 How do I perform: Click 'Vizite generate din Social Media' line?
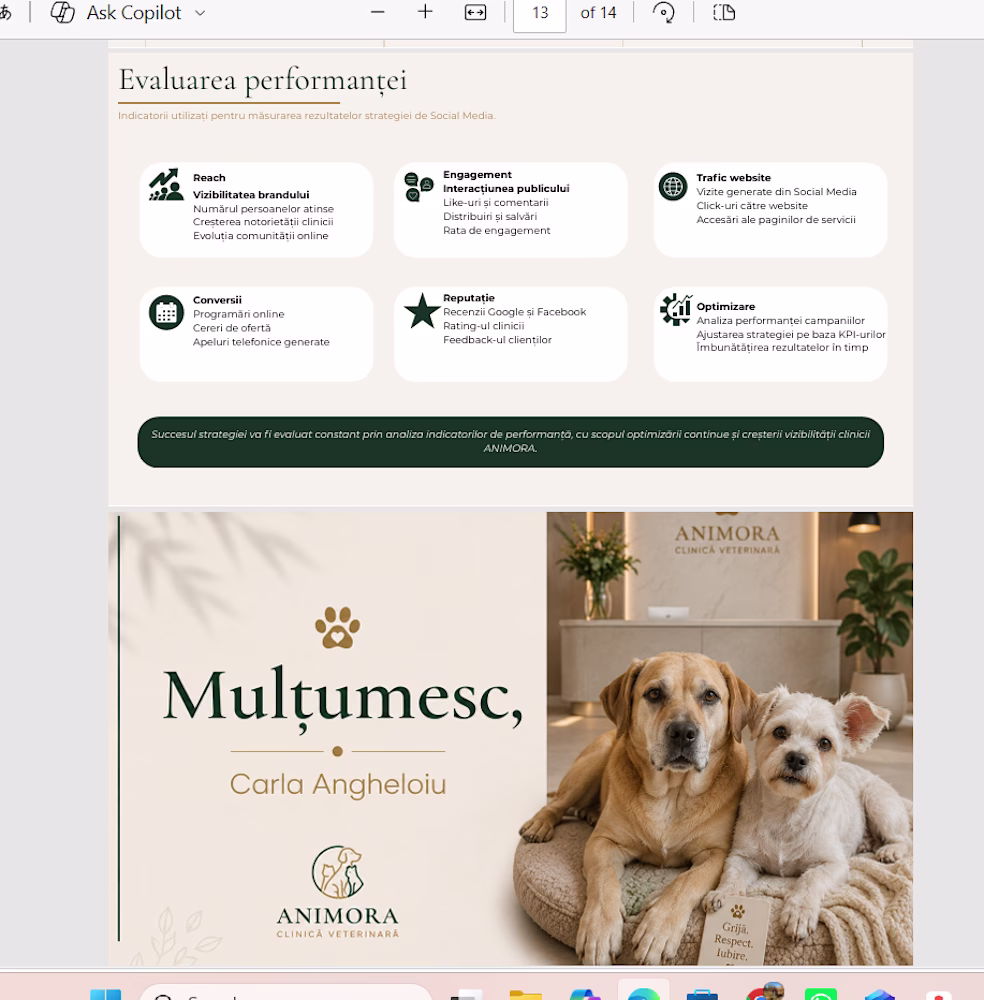pyautogui.click(x=776, y=192)
